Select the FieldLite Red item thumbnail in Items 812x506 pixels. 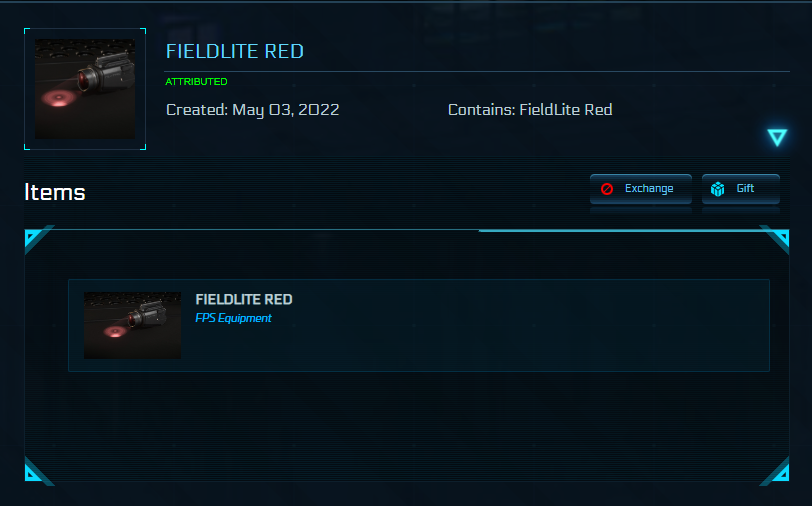133,325
